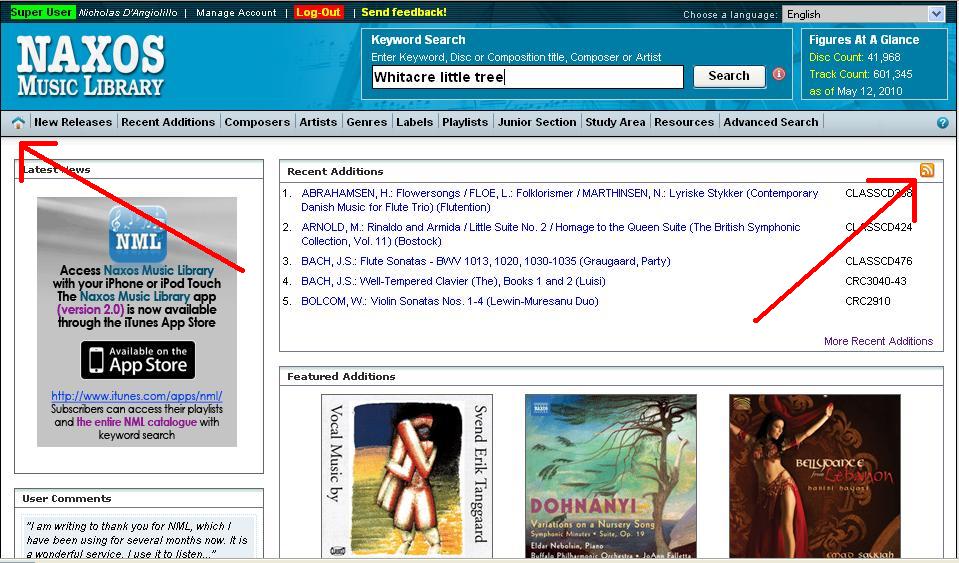
Task: Open Junior Section menu item
Action: pyautogui.click(x=537, y=122)
